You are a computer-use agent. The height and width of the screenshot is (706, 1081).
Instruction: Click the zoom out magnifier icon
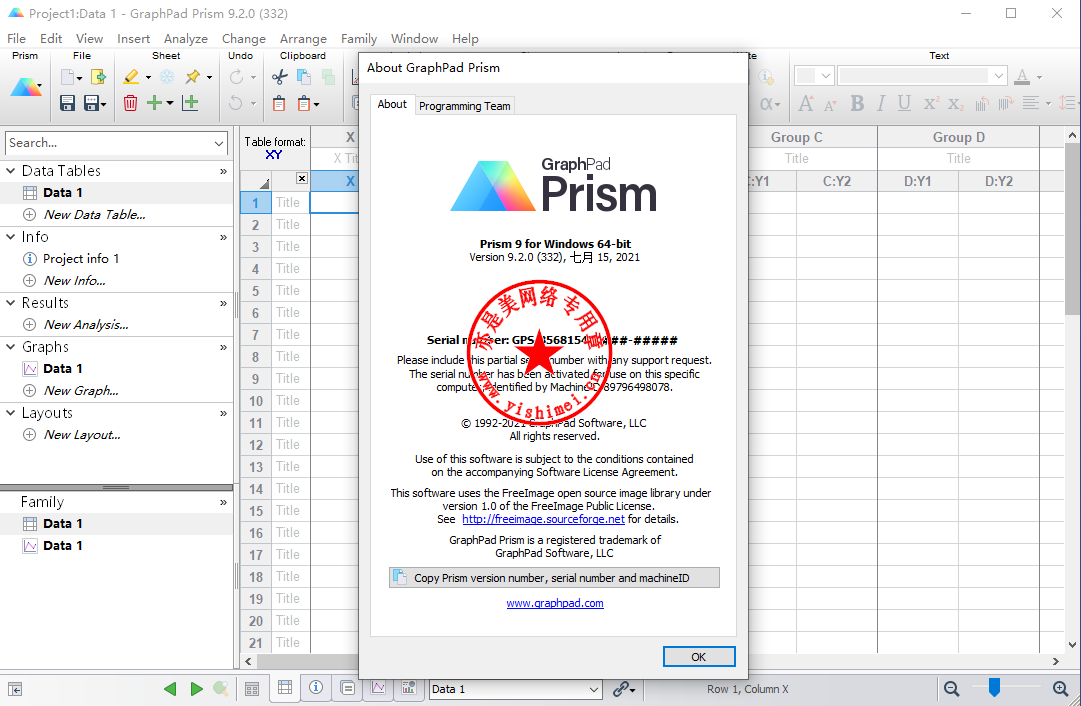tap(951, 688)
